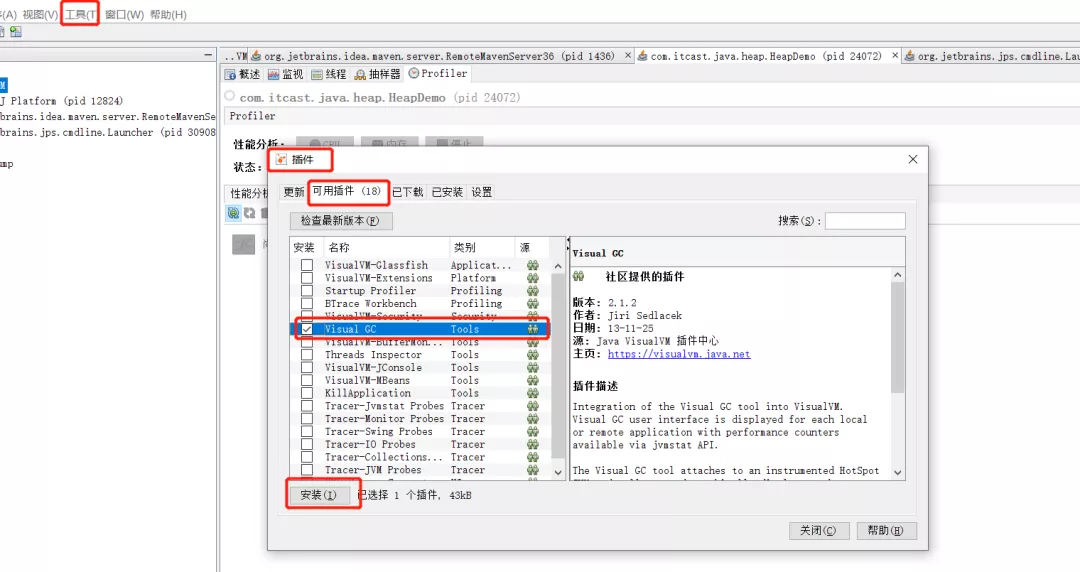Check the VisualVM-MBeans plugin checkbox
This screenshot has width=1080, height=572.
(x=307, y=380)
